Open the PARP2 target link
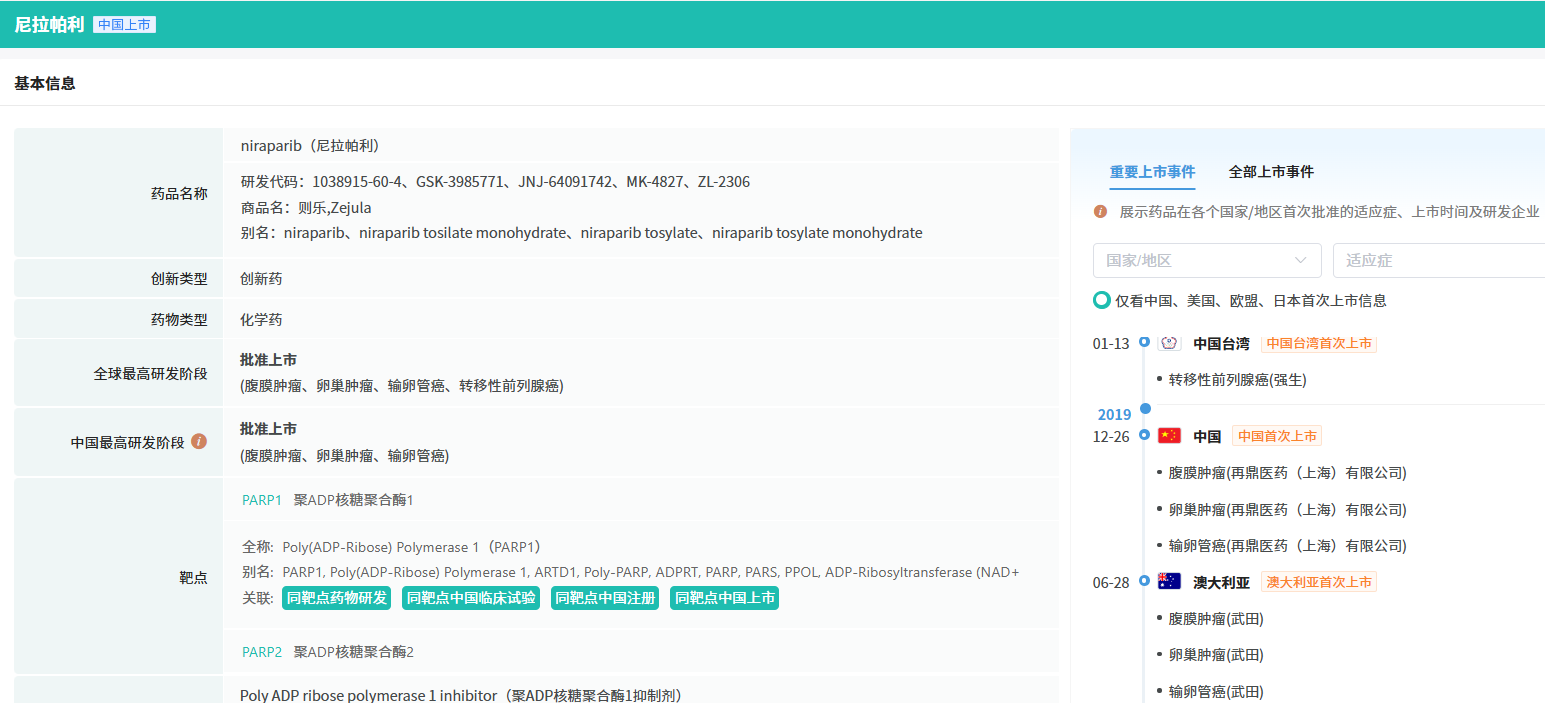This screenshot has width=1545, height=703. 262,652
